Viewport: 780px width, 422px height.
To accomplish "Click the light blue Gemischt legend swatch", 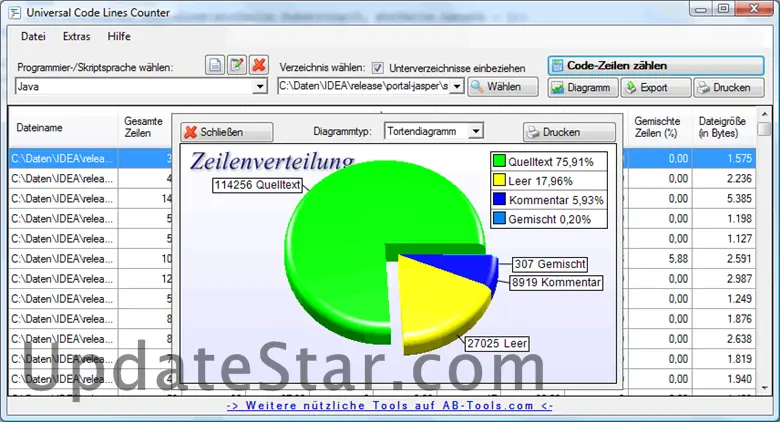I will (x=499, y=218).
